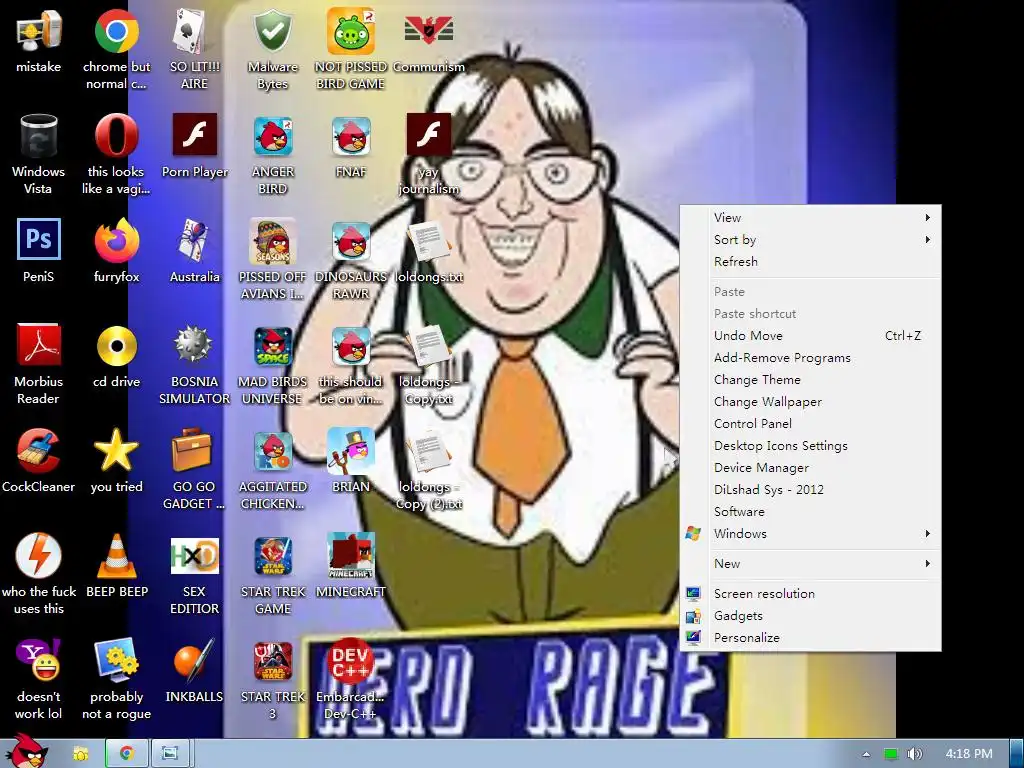
Task: Expand the View submenu
Action: coord(810,217)
